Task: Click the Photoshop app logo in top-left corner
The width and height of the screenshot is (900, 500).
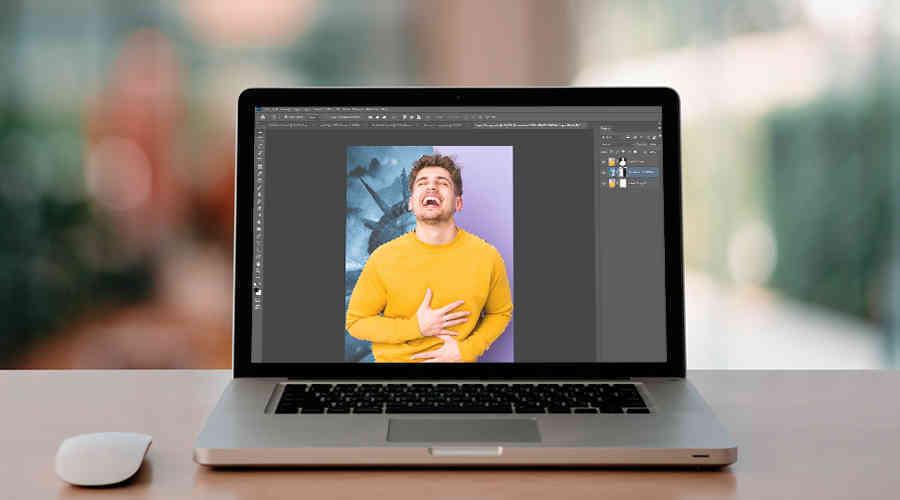Action: (257, 109)
